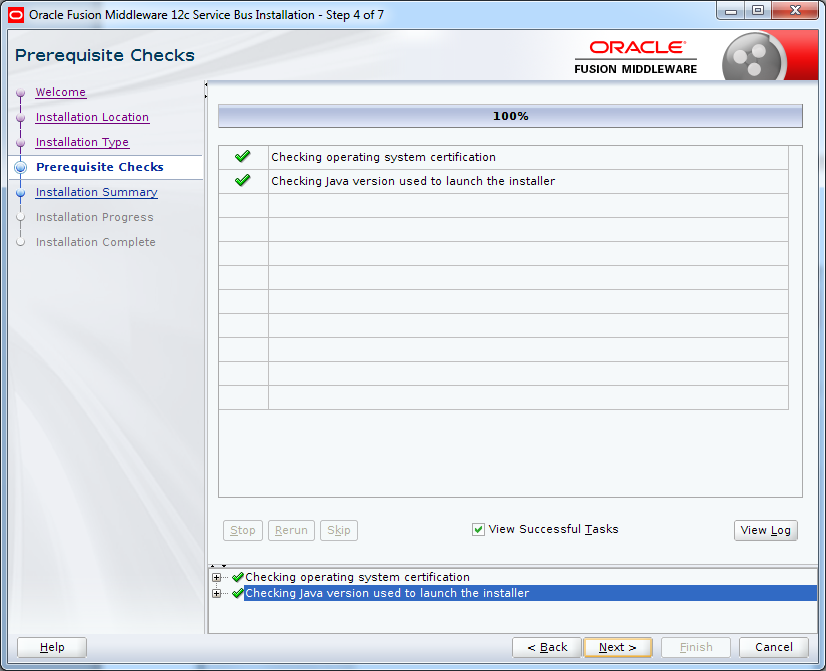Select the Prerequisite Checks step
Image resolution: width=826 pixels, height=671 pixels.
pos(100,167)
